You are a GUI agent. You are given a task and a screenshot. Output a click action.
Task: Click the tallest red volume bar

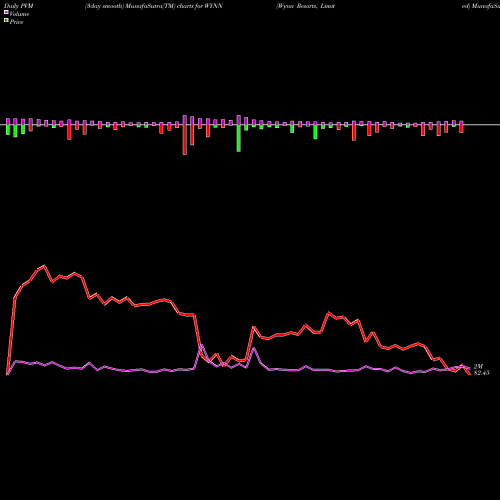[x=185, y=139]
